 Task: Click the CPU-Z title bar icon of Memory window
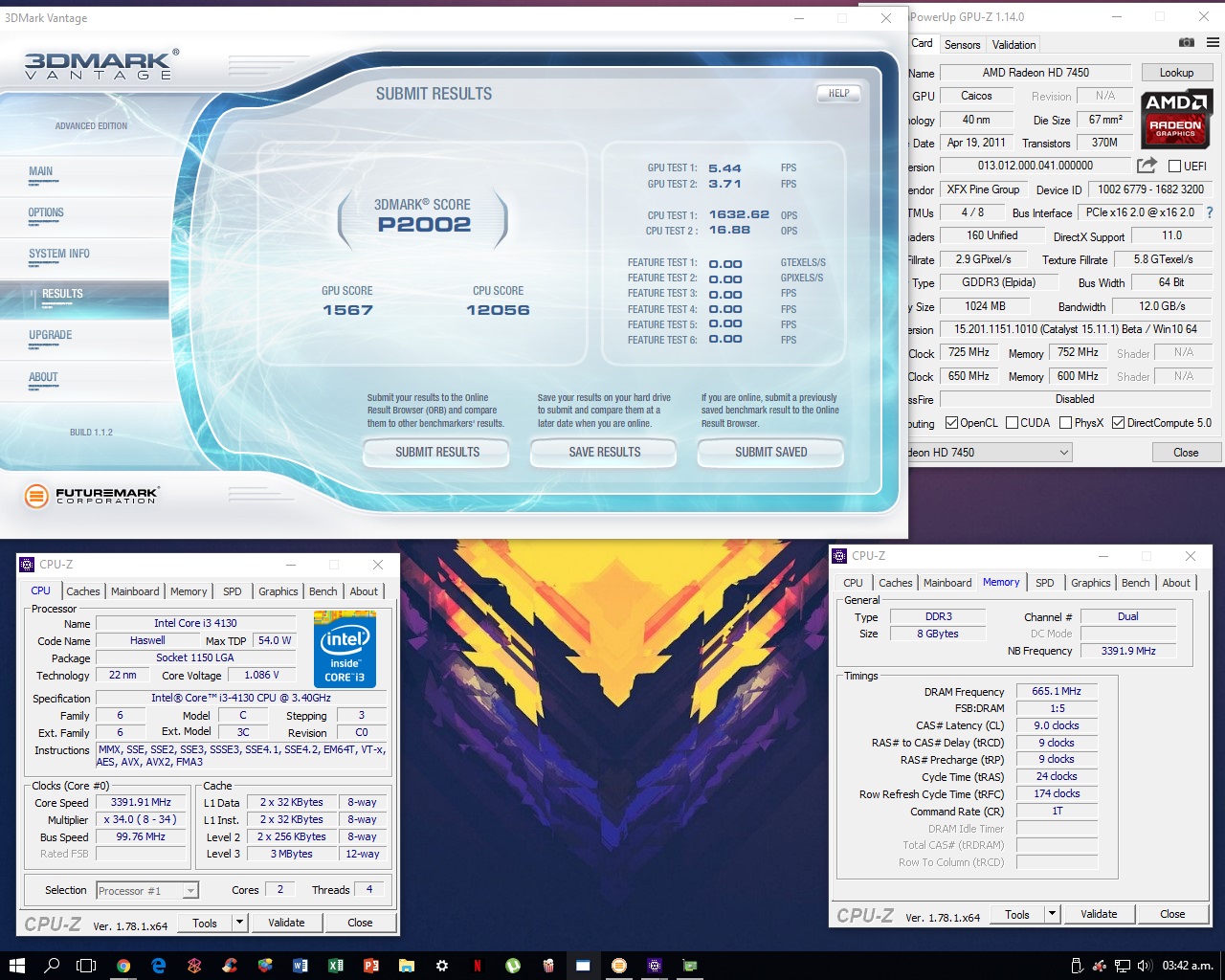pos(839,556)
